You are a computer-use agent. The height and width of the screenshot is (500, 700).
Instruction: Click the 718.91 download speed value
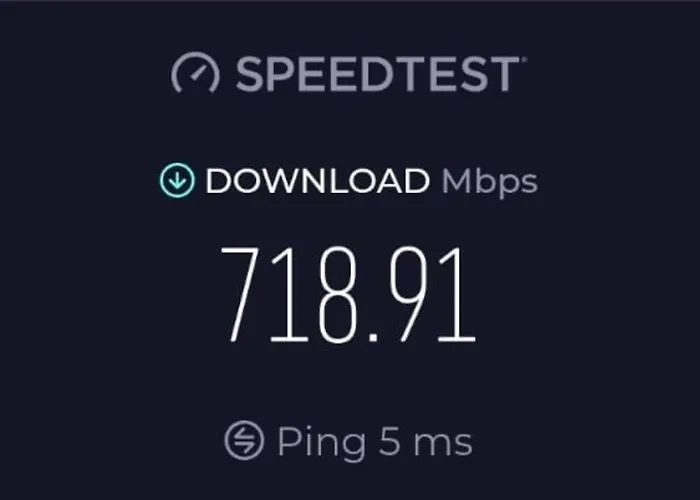348,295
